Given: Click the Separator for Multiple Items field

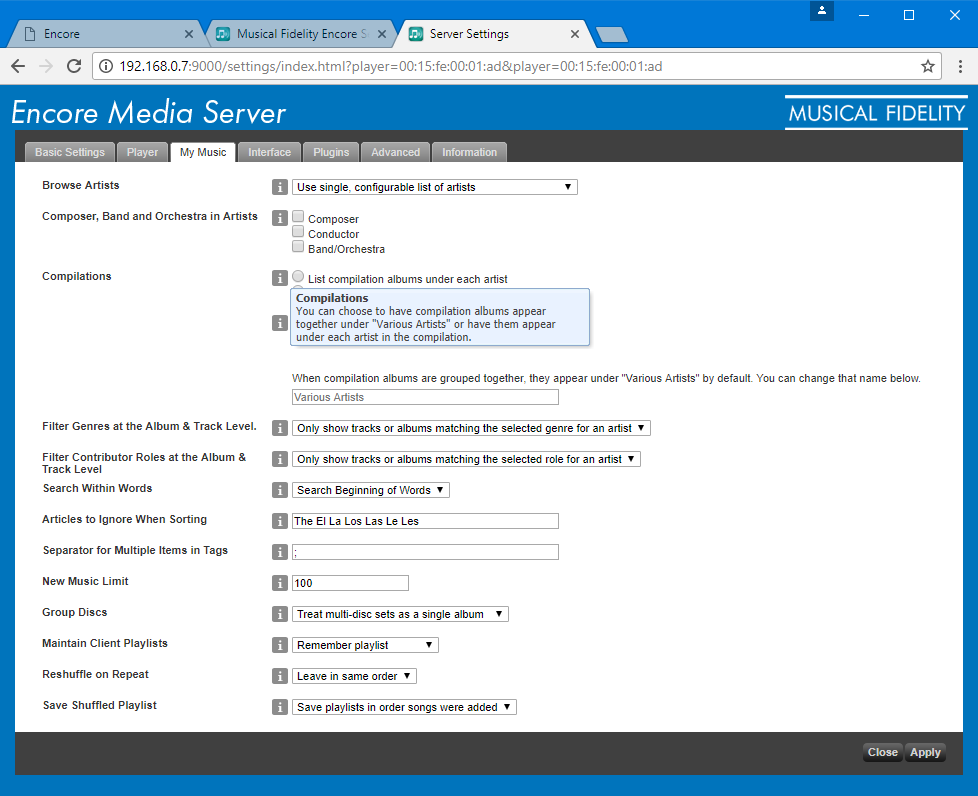Looking at the screenshot, I should tap(425, 552).
